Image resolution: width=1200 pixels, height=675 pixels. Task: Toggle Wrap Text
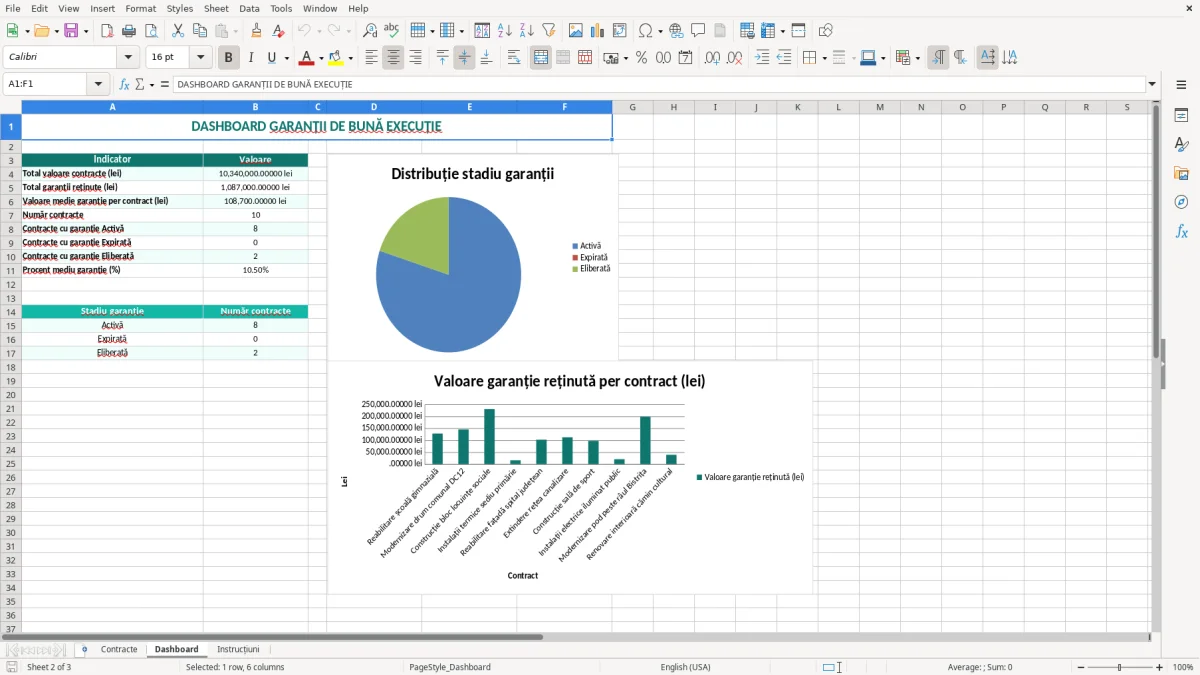click(514, 58)
